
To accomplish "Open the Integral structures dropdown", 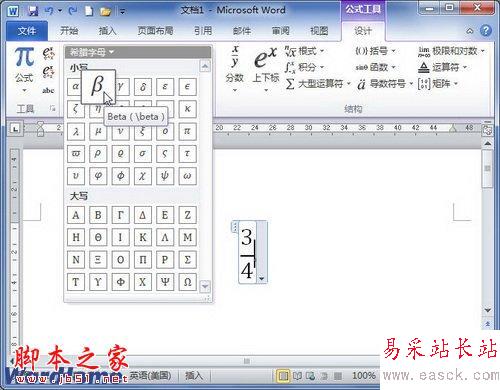I will point(304,67).
